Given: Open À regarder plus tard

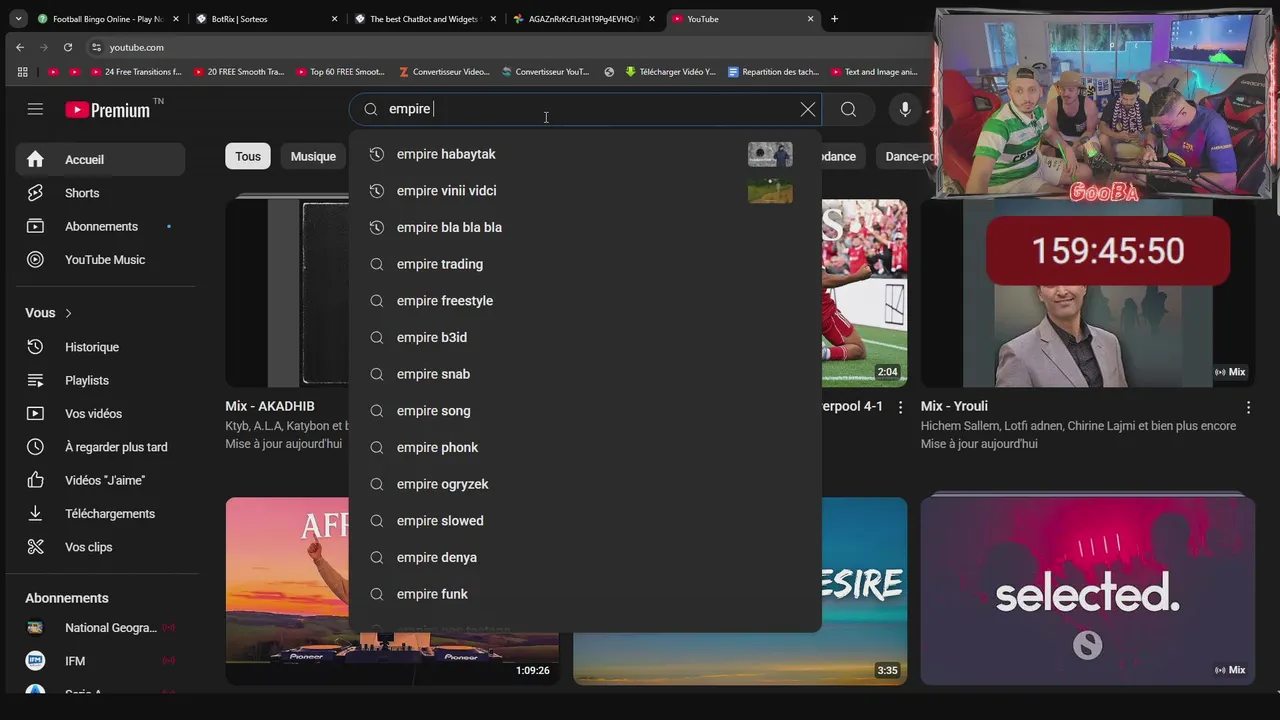Looking at the screenshot, I should pos(100,447).
